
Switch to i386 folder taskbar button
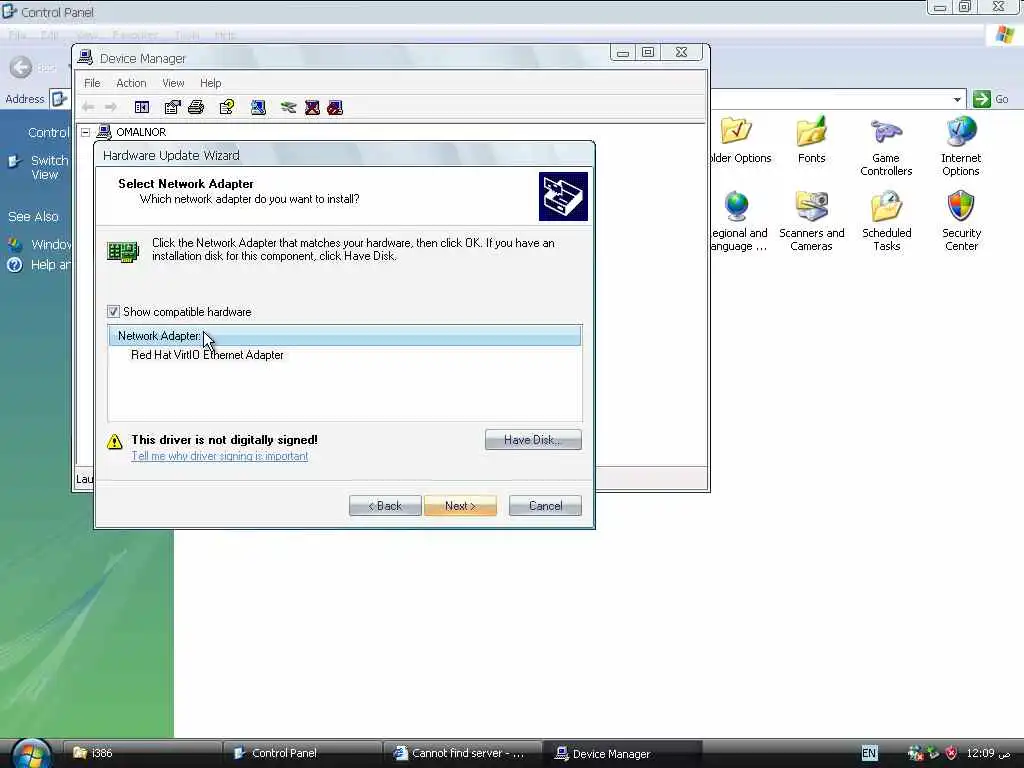click(141, 753)
